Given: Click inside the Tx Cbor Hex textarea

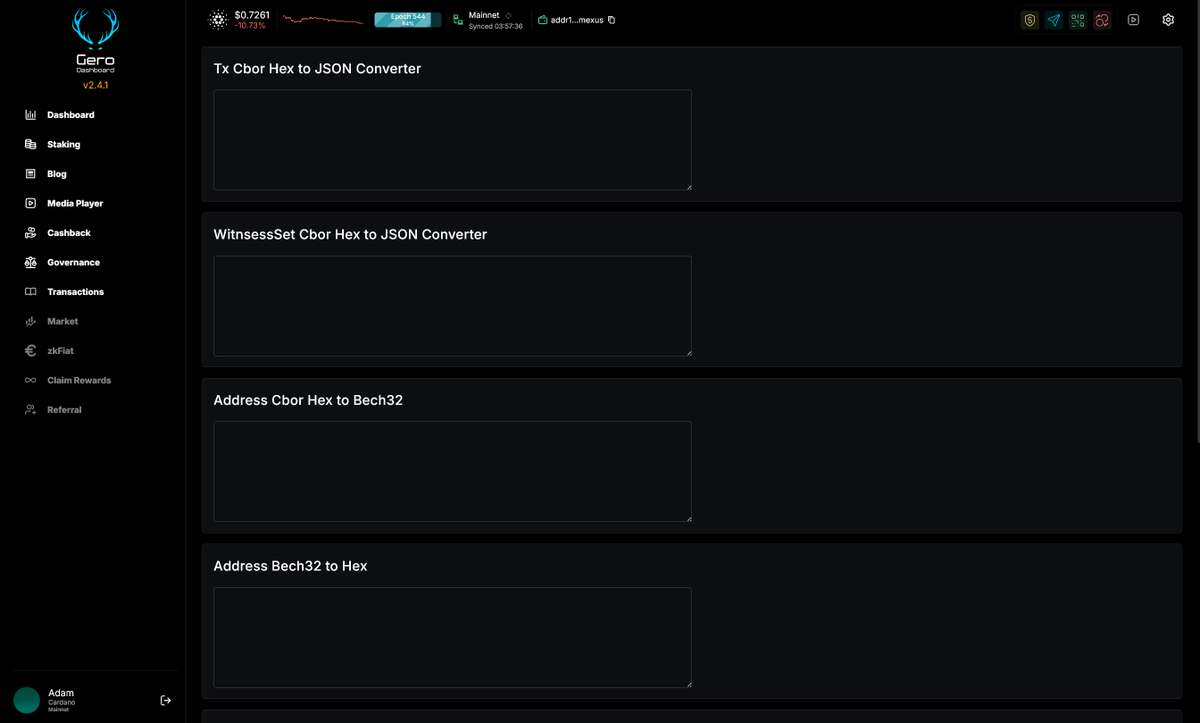Looking at the screenshot, I should (x=452, y=139).
